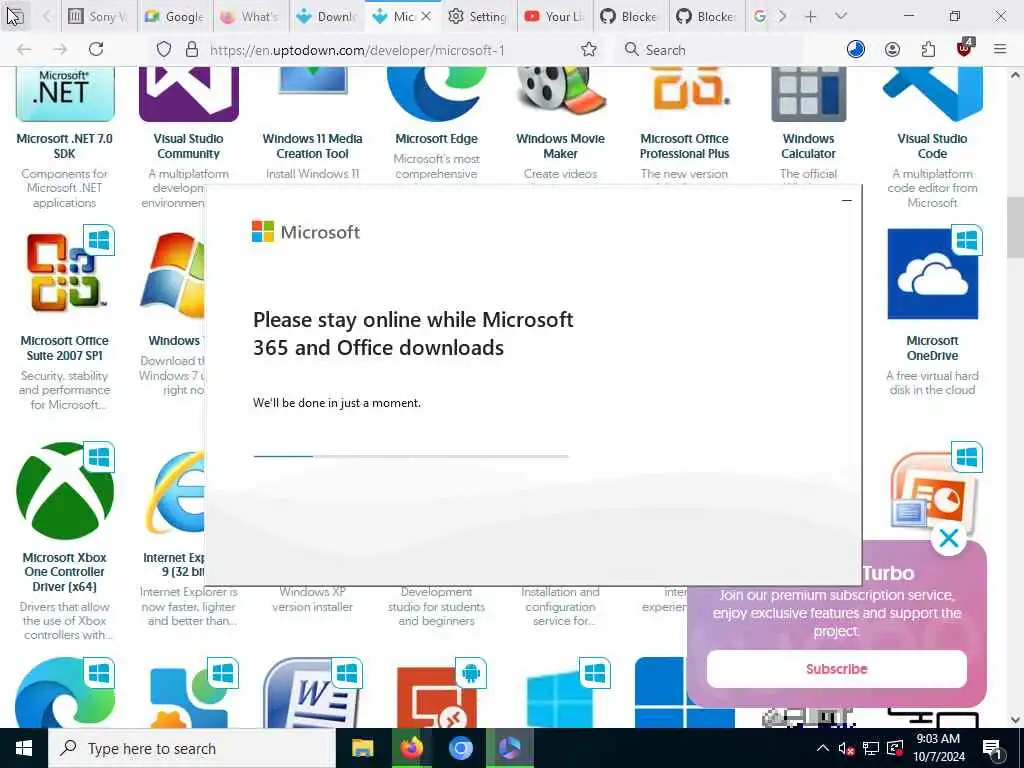Click the Microsoft Word app thumbnail
Viewport: 1024px width, 768px height.
[312, 692]
